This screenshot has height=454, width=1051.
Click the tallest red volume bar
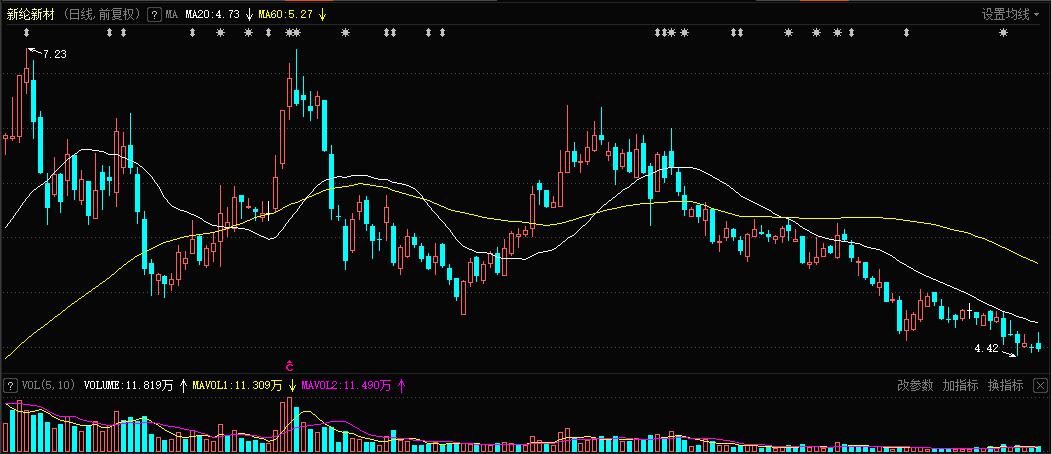289,424
